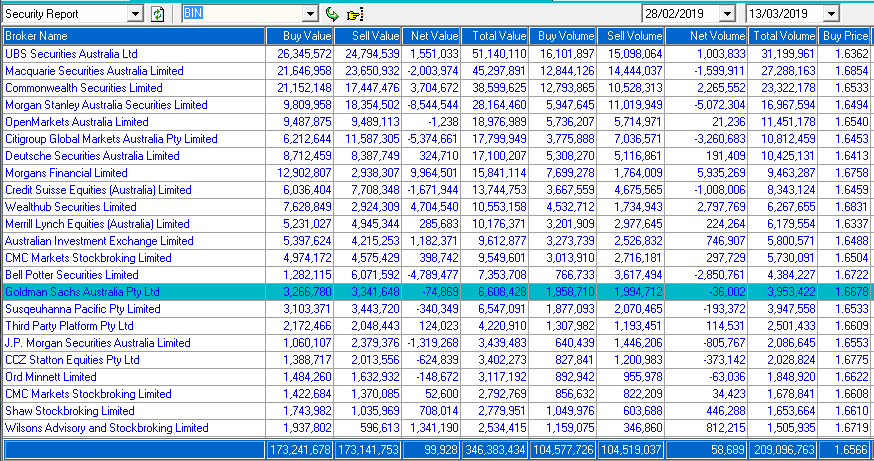Click totals row buy value 173,241,678
The height and width of the screenshot is (461, 874).
pyautogui.click(x=300, y=449)
